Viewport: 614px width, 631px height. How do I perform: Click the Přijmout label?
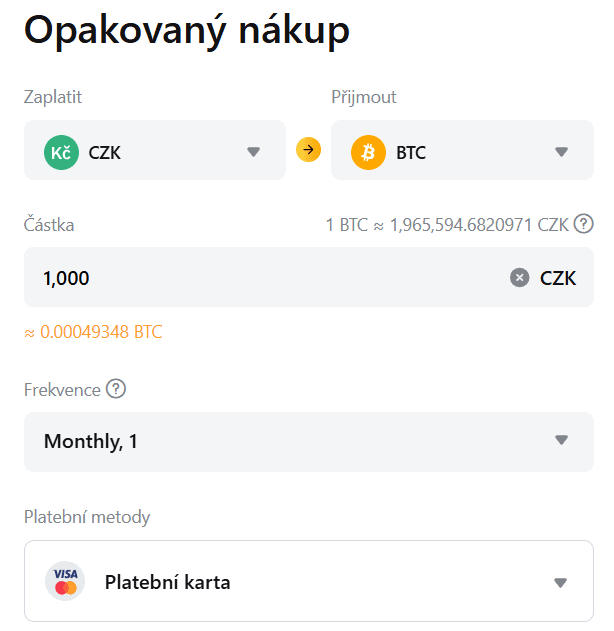tap(364, 97)
